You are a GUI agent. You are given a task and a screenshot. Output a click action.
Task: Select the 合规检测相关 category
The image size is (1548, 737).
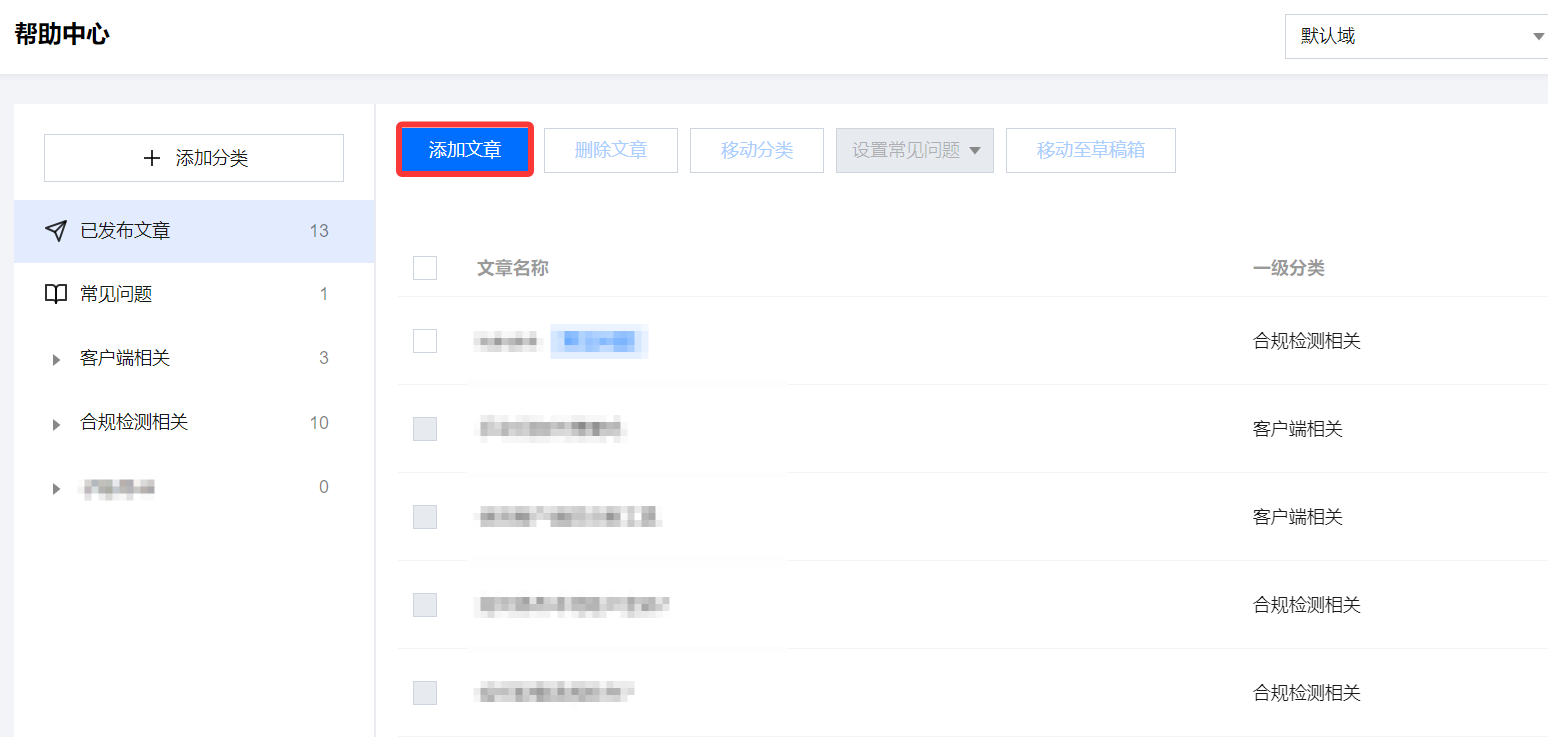pyautogui.click(x=134, y=422)
